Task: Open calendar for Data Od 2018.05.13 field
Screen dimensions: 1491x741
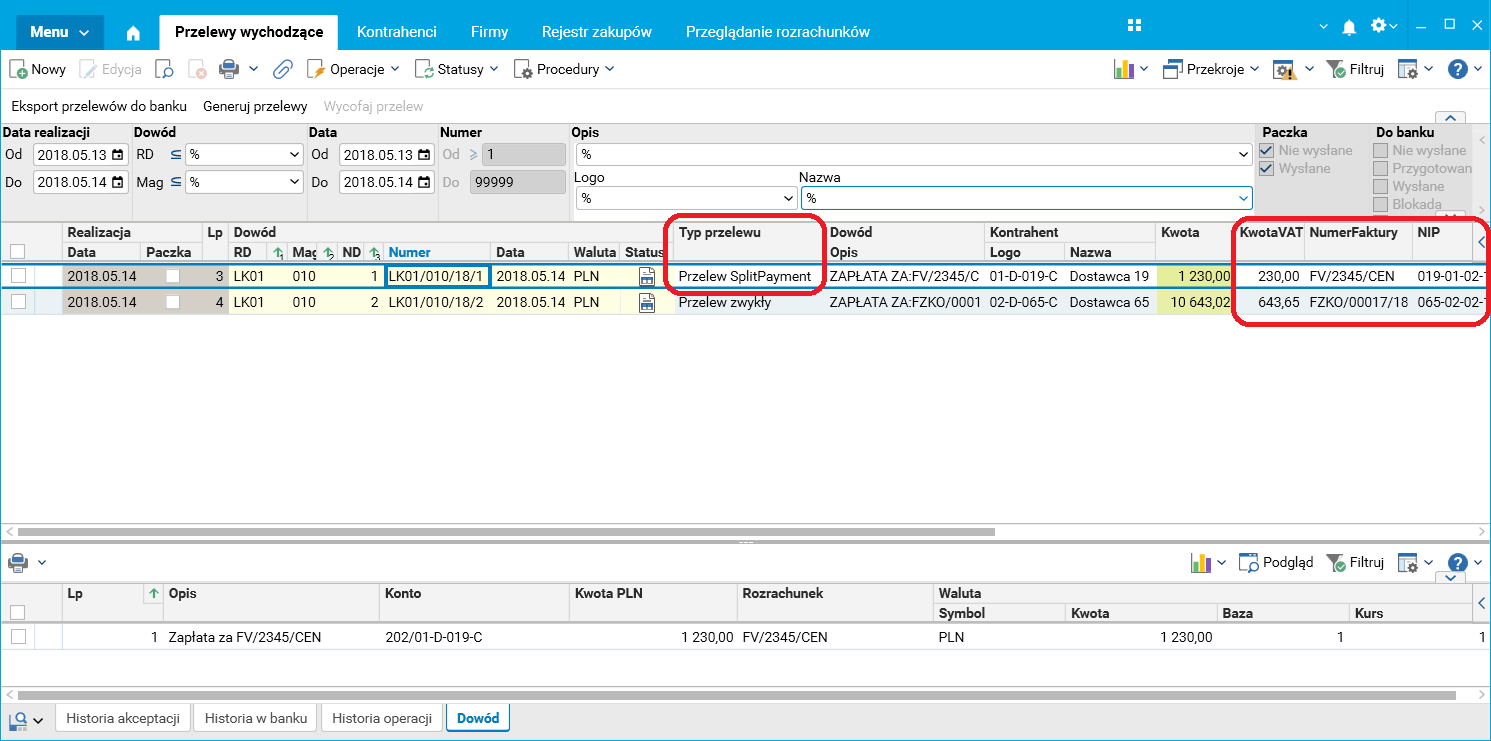Action: pyautogui.click(x=424, y=155)
